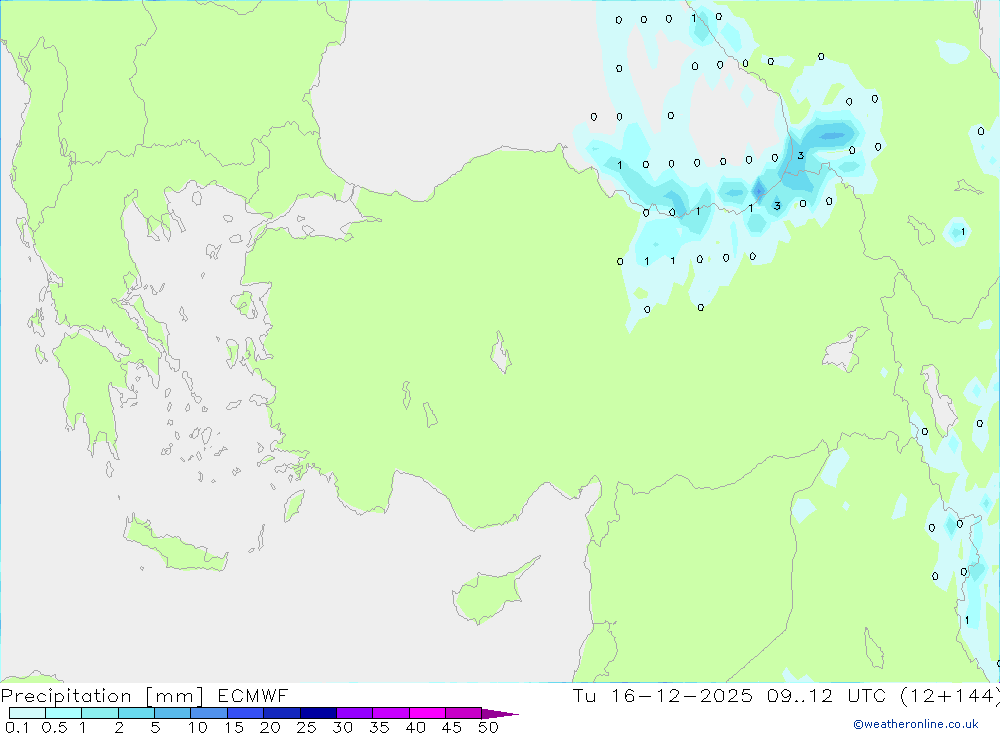Click the '50' legend scale label
The image size is (1000, 733).
tap(488, 727)
